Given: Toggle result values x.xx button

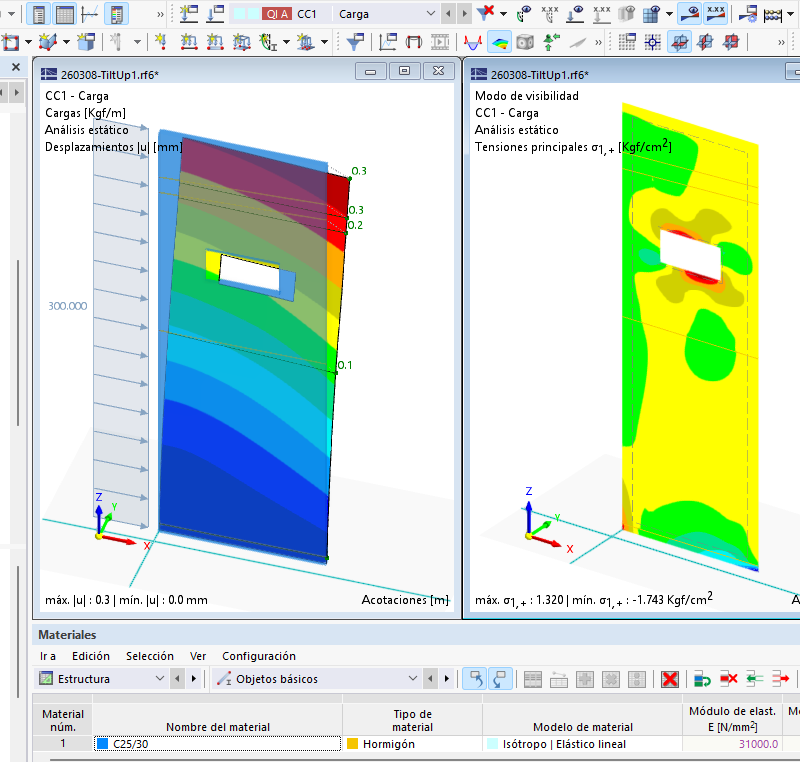Looking at the screenshot, I should (x=715, y=14).
